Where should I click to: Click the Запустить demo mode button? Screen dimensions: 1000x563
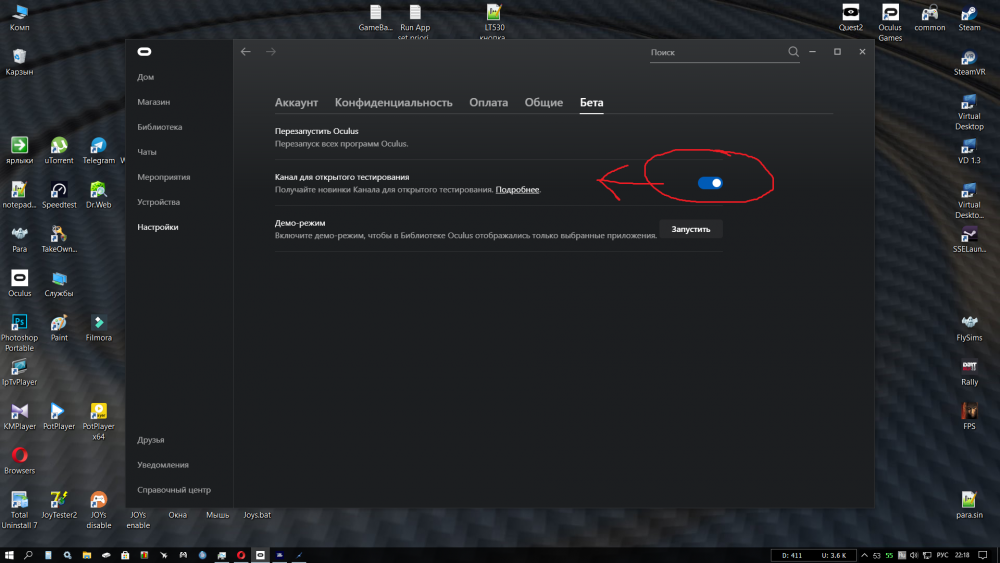(691, 229)
